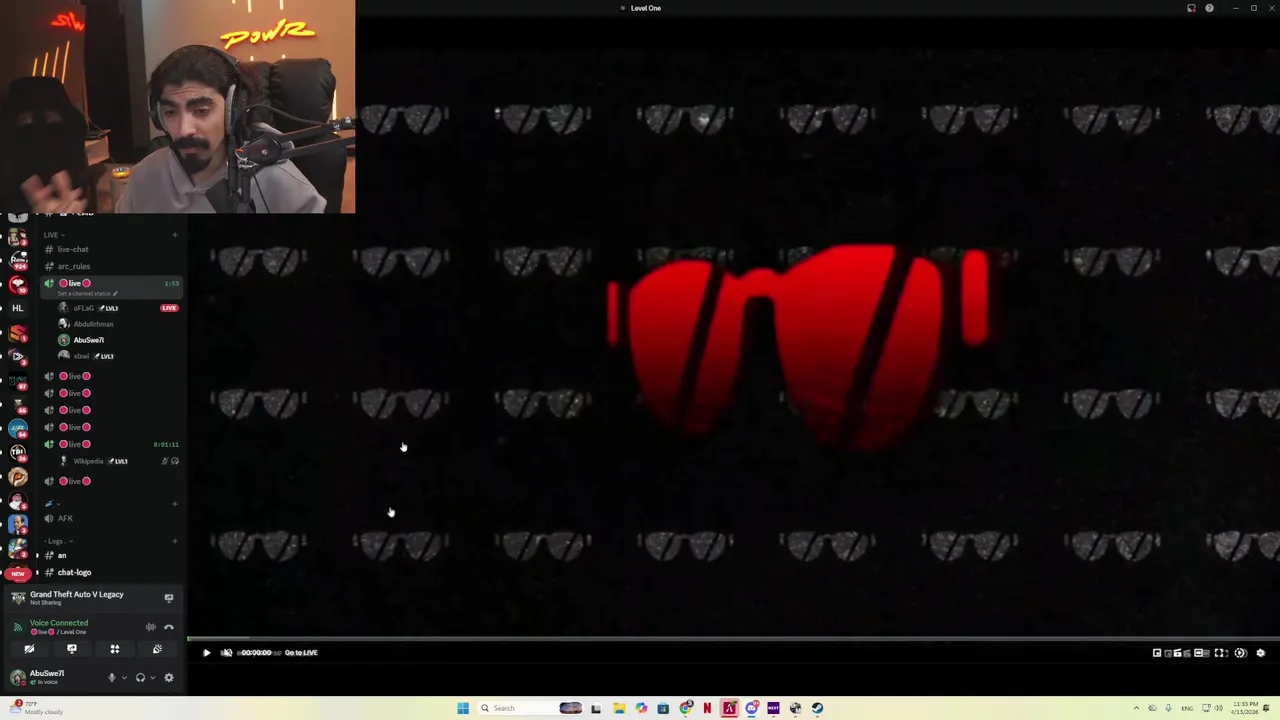Disconnect from voice with the hang-up icon
Screen dimensions: 1280x720
pos(168,627)
